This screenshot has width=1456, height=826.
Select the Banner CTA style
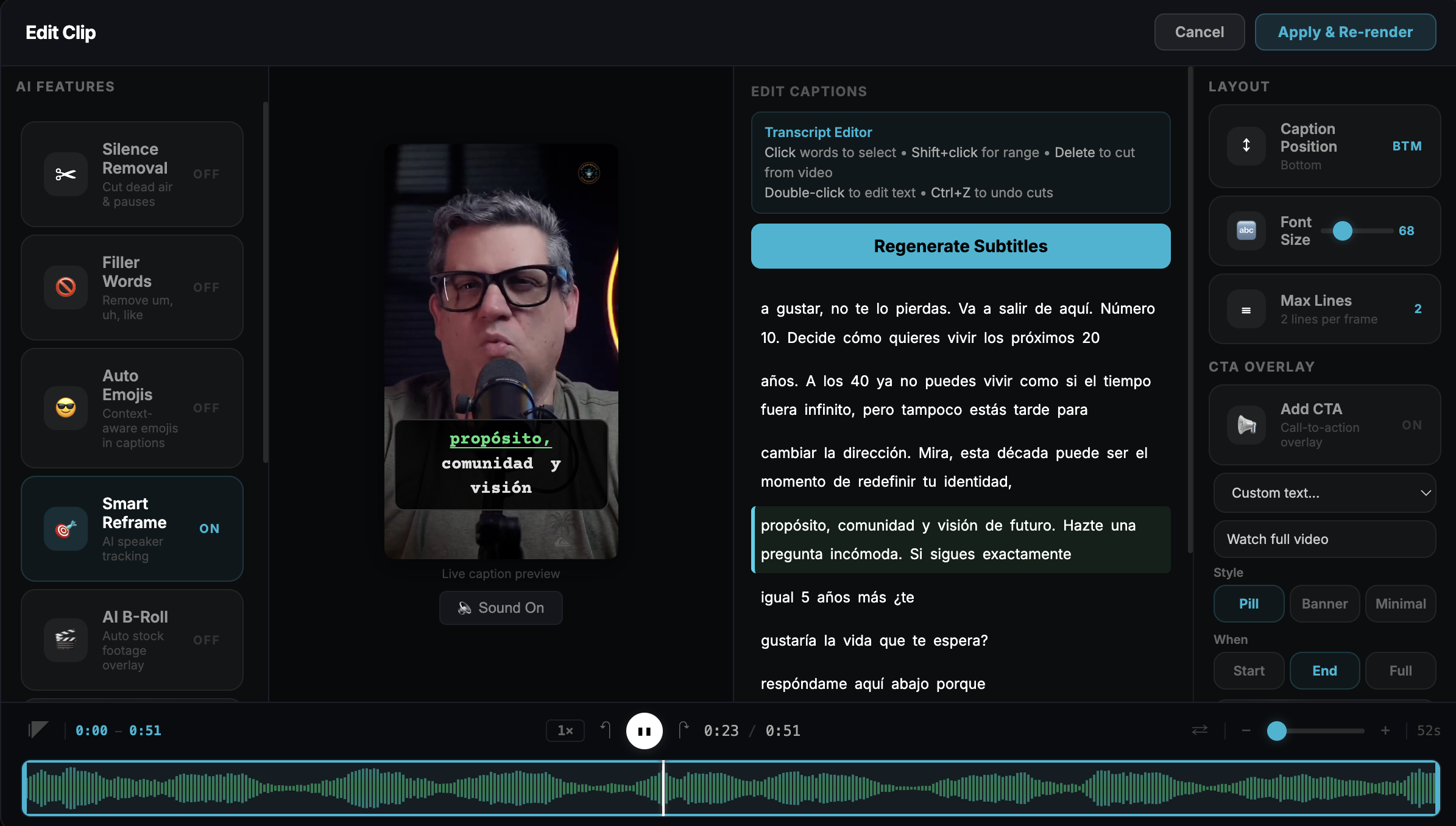point(1324,604)
